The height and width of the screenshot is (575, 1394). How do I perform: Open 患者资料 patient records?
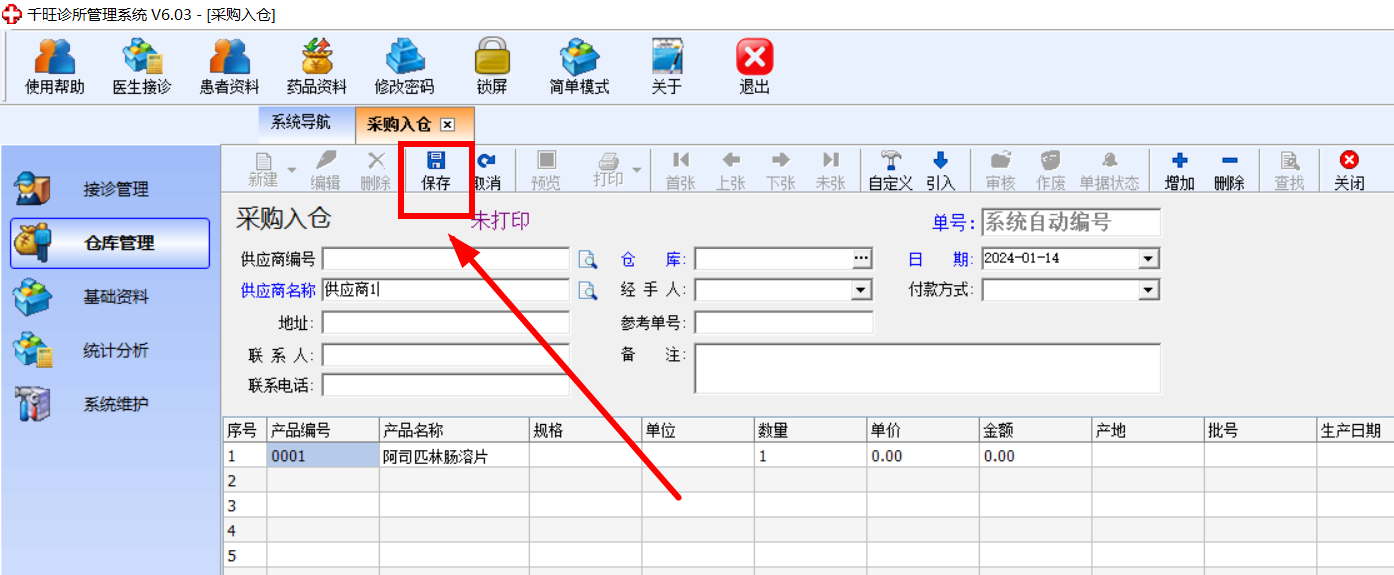tap(230, 66)
